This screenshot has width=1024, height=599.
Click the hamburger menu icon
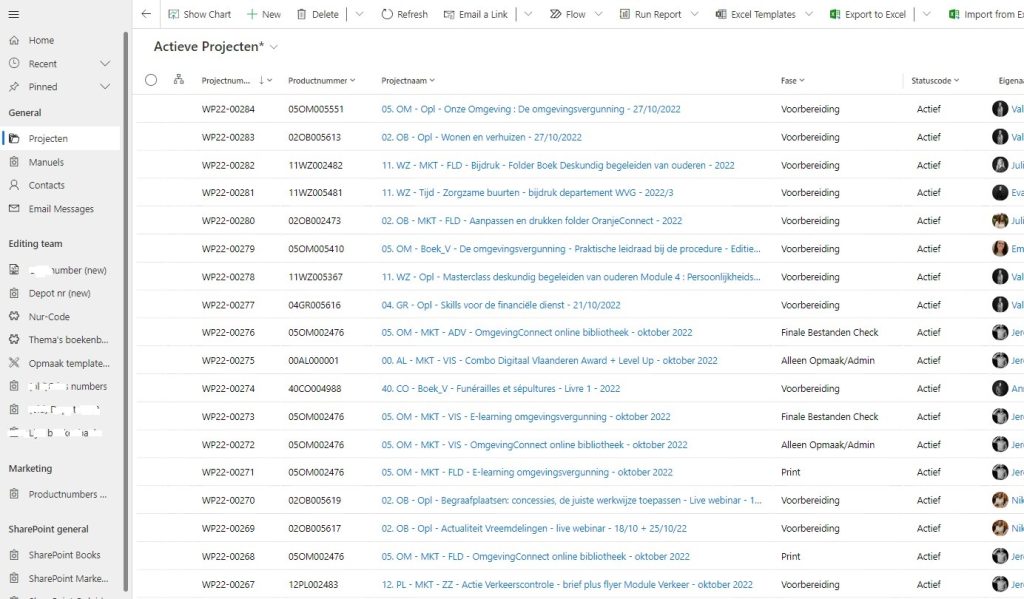14,13
